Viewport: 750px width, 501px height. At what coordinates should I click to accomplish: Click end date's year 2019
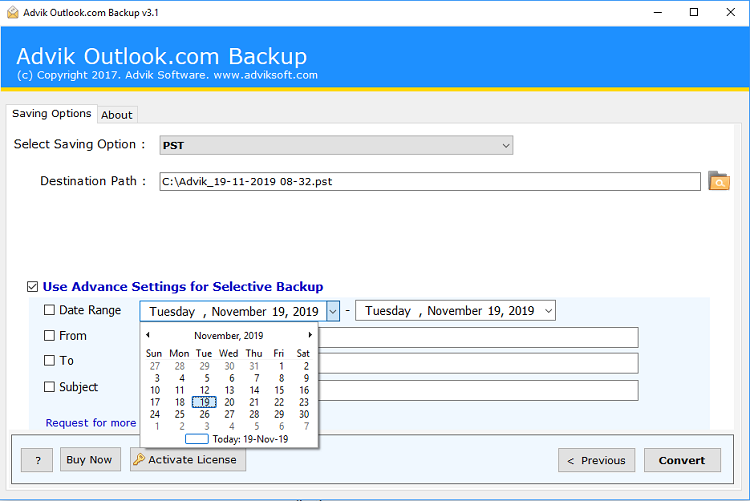click(521, 311)
